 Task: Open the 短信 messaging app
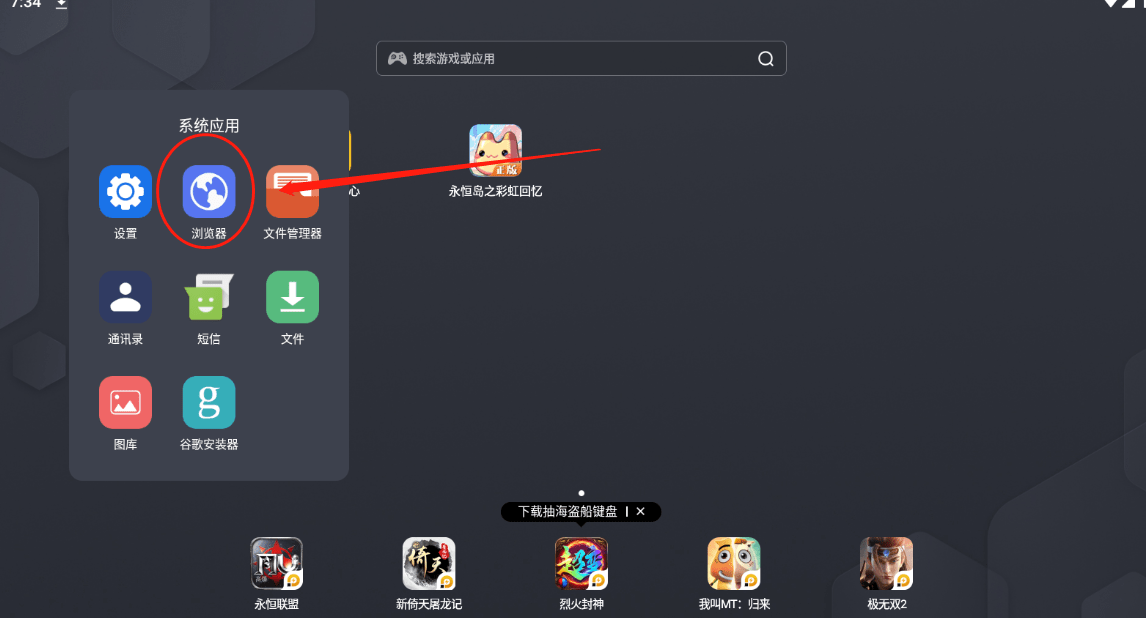pyautogui.click(x=209, y=297)
